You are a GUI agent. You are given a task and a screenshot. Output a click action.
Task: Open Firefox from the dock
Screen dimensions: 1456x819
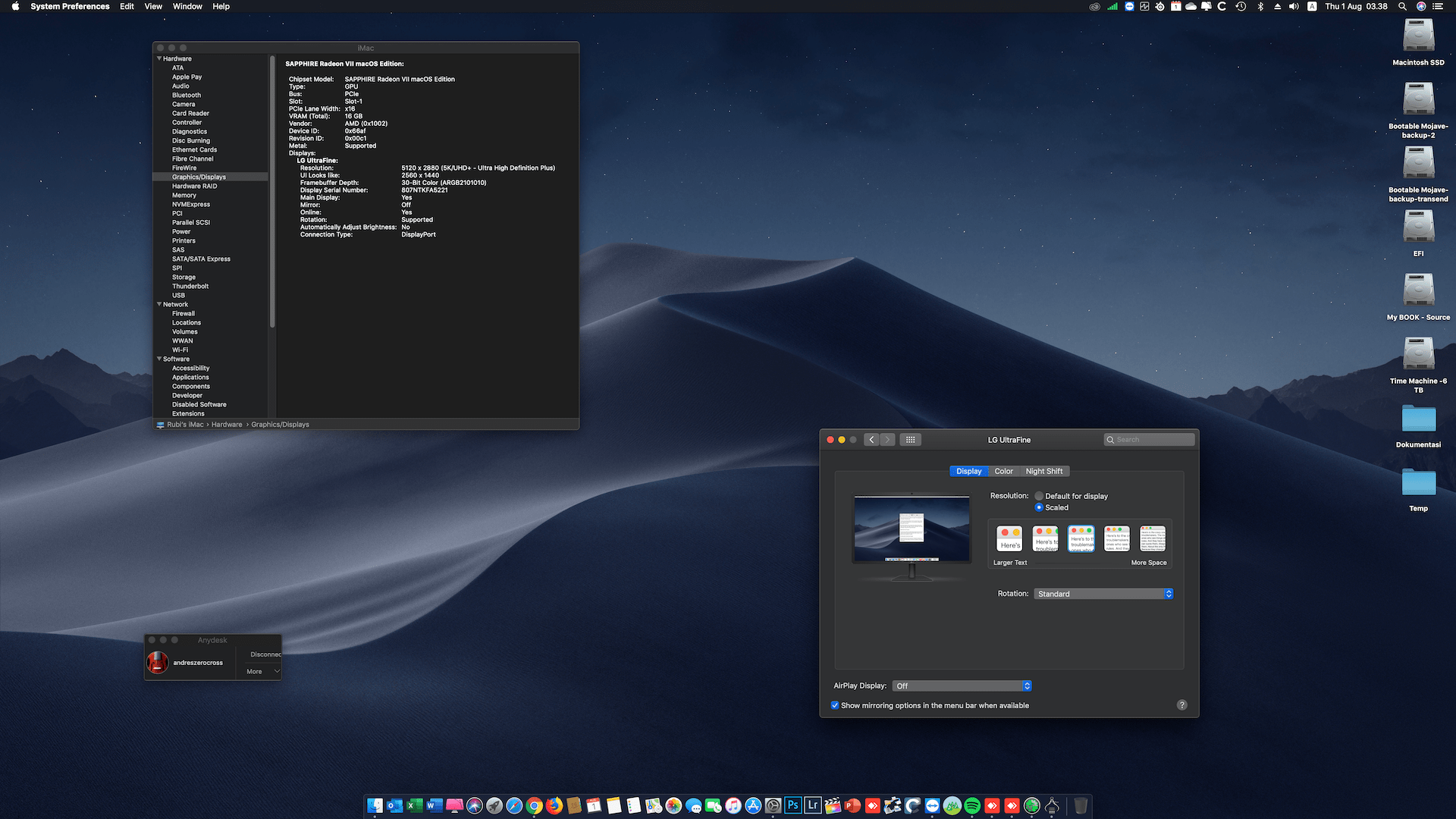[554, 805]
